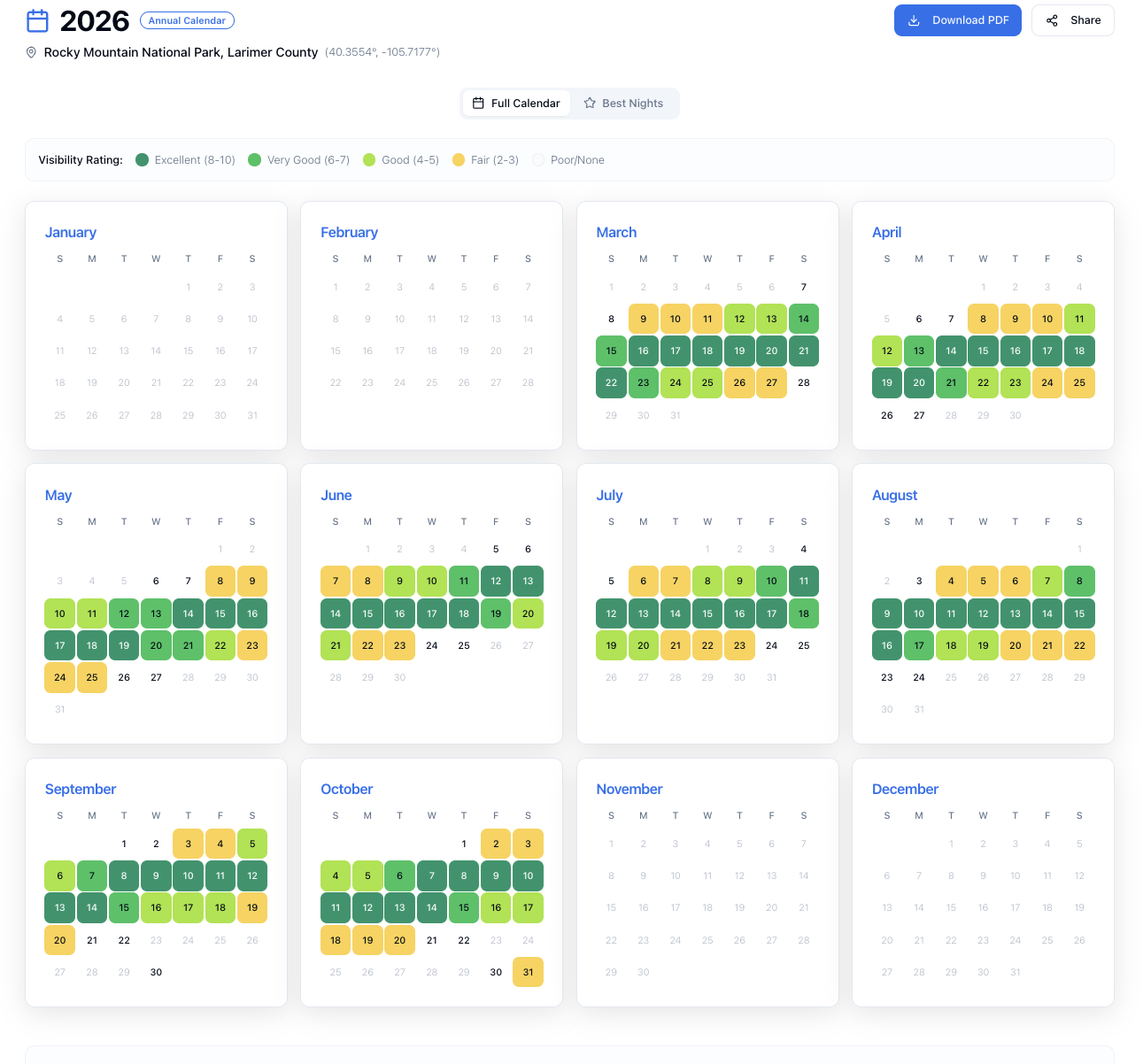
Task: Click the Poor/None rating dot in the legend
Action: [x=538, y=159]
